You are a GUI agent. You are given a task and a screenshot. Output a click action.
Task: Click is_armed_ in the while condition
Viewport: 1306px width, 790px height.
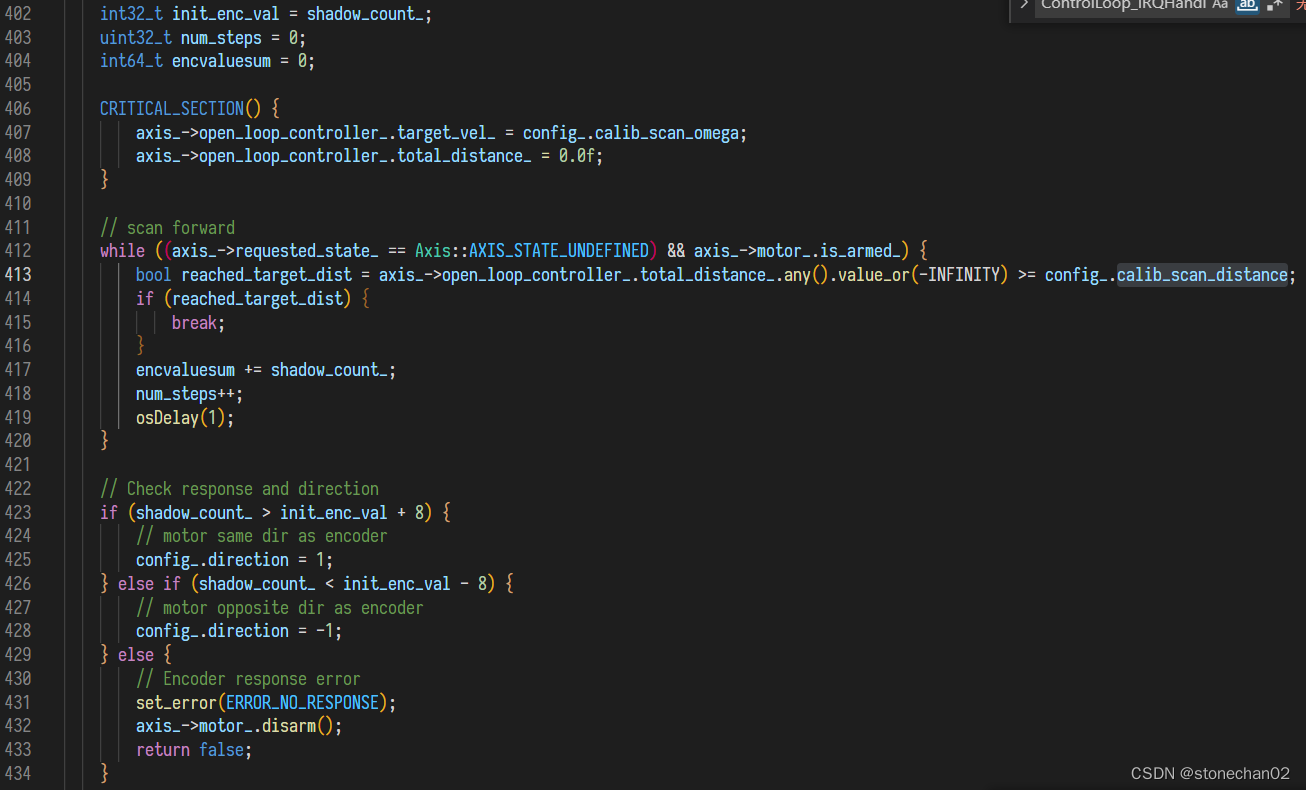tap(861, 250)
